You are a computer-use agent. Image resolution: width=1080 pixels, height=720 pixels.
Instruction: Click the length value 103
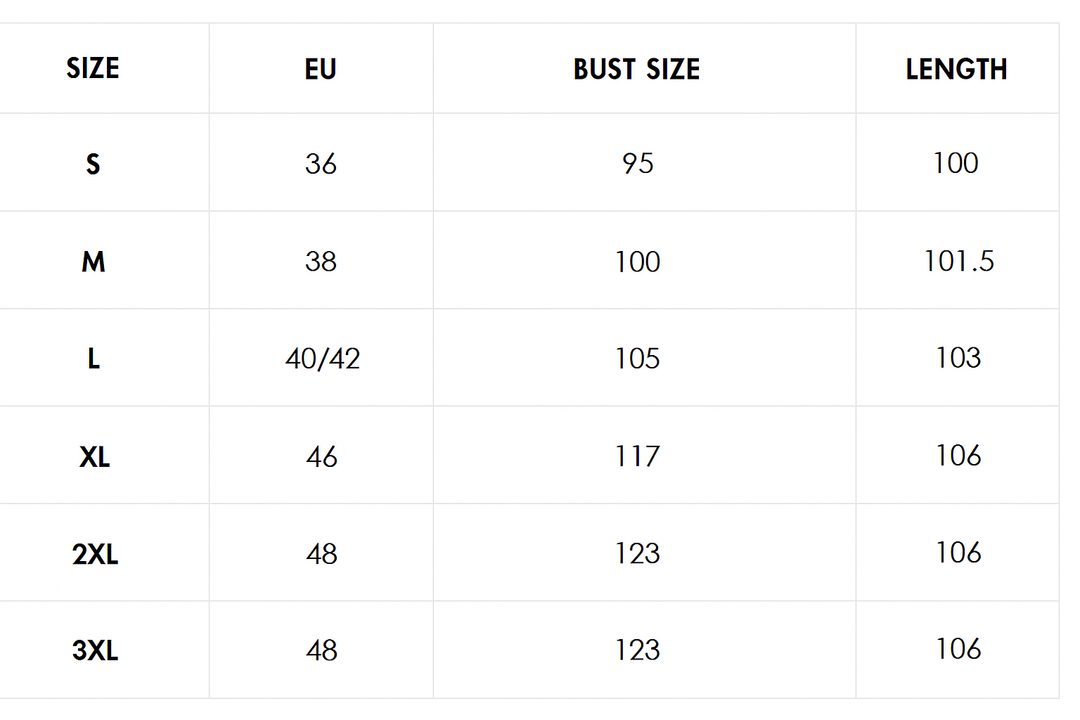tap(958, 358)
